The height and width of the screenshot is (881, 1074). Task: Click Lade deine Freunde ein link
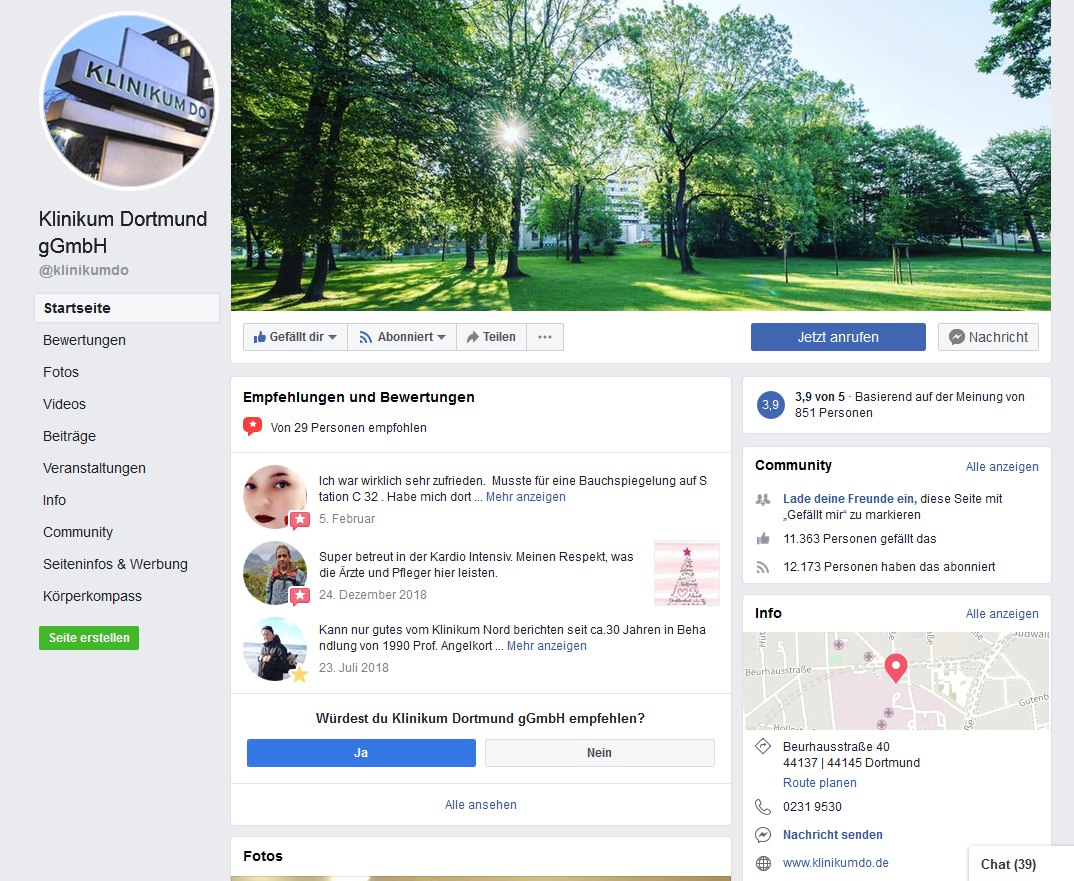tap(849, 499)
